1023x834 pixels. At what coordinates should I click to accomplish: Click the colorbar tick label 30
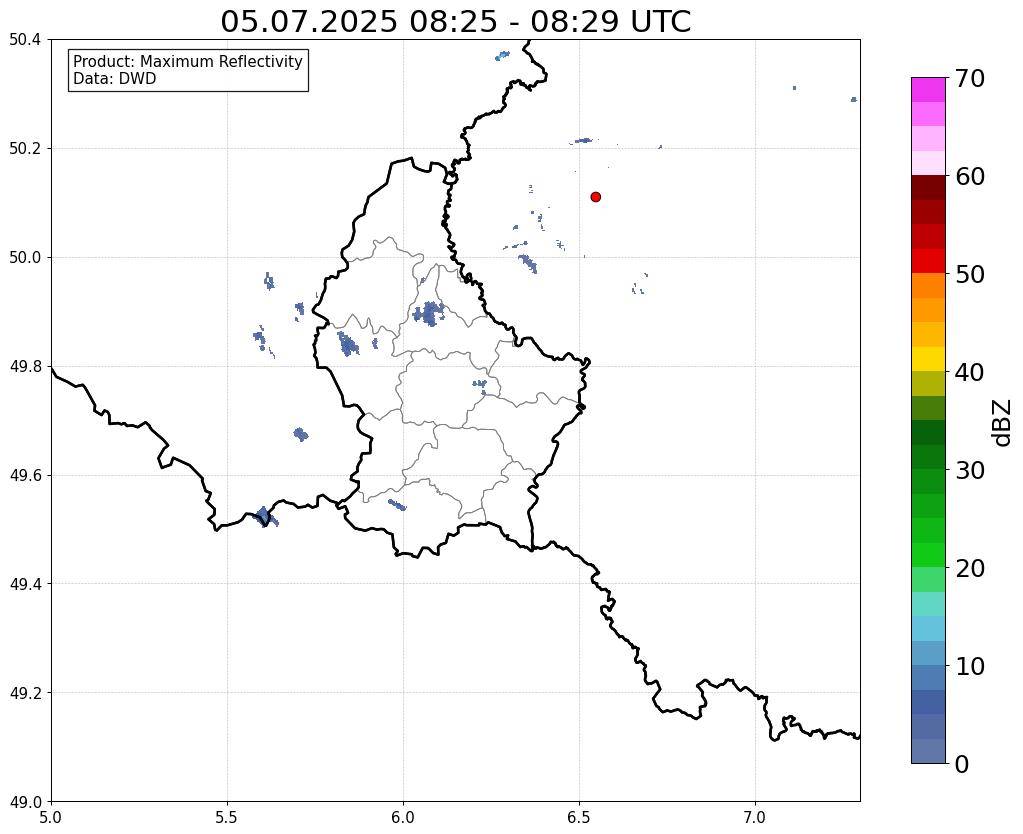coord(970,470)
